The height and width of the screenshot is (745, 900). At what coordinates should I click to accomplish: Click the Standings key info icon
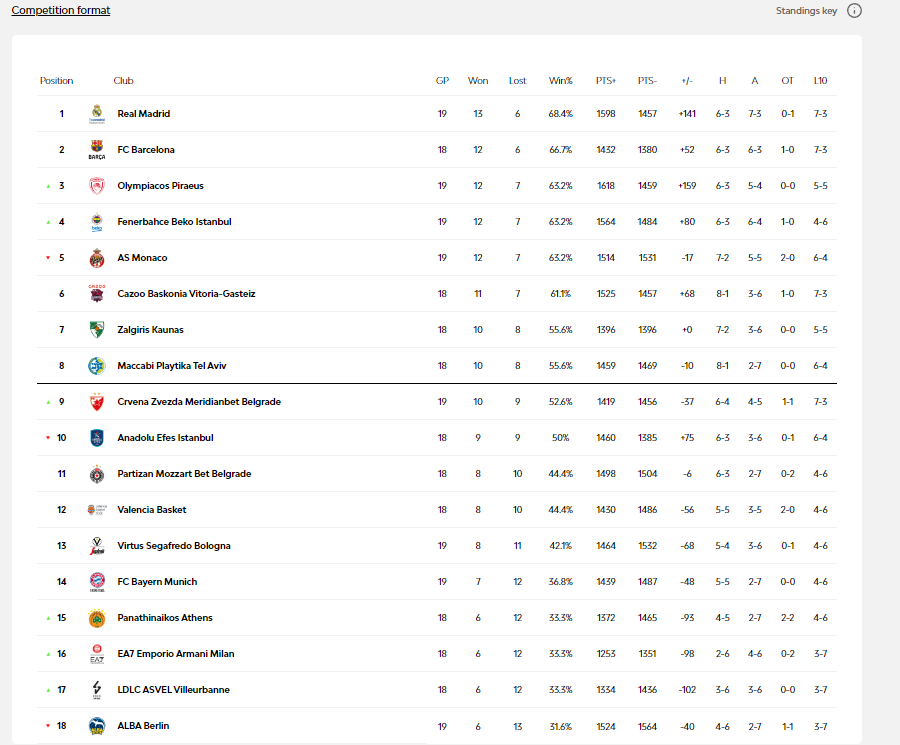point(854,11)
